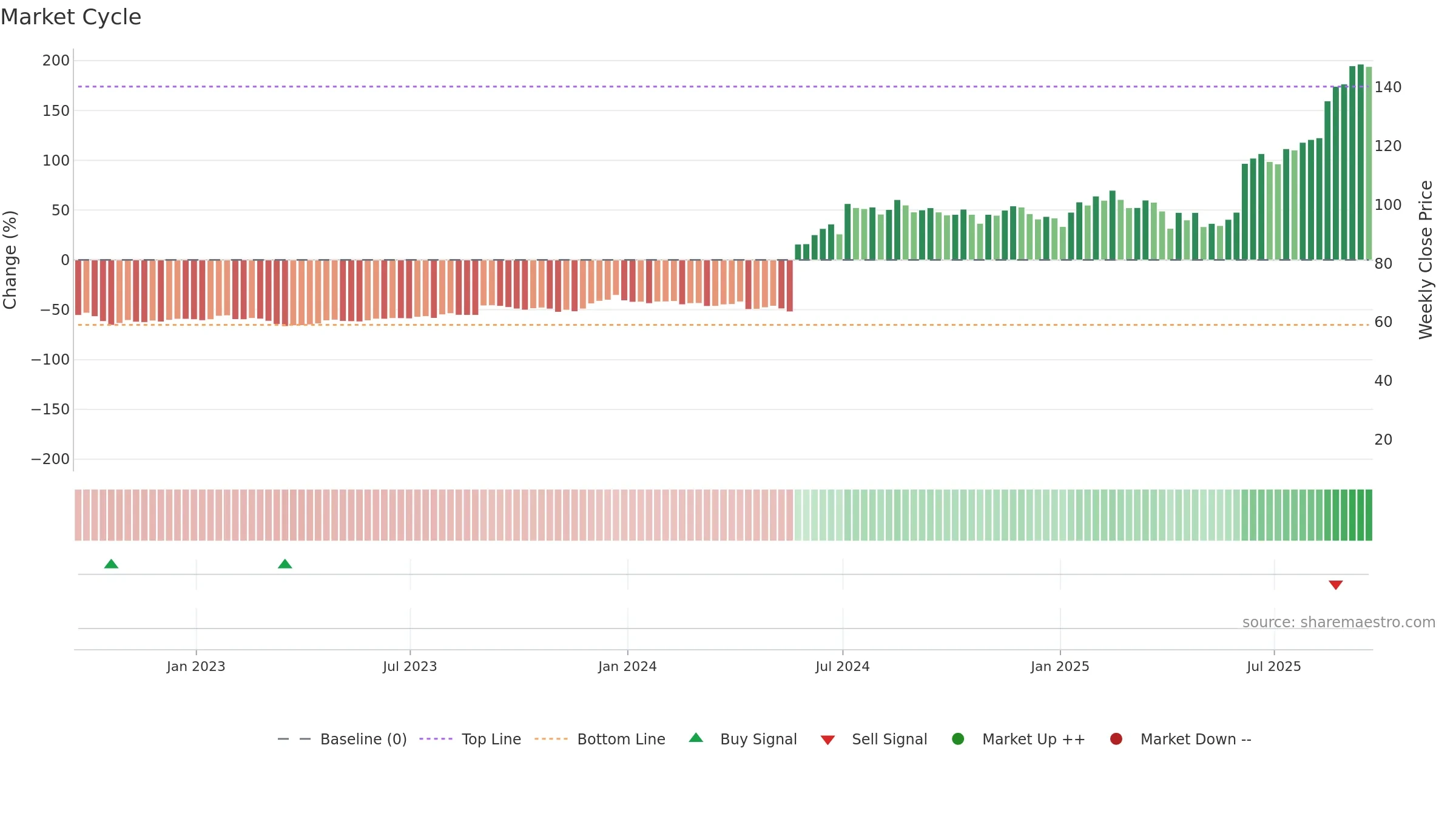Click the Weekly Close Price axis title
This screenshot has height=819, width=1456.
(1426, 260)
